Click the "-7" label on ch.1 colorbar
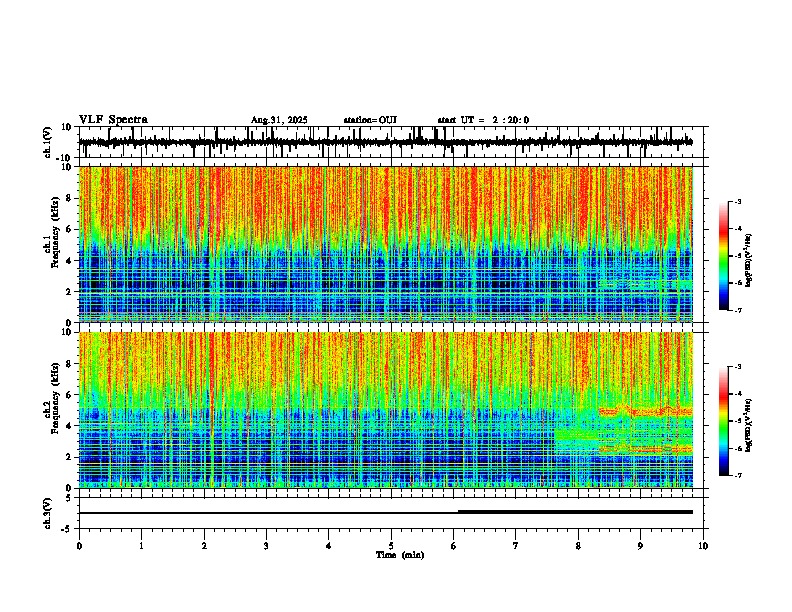 tap(737, 310)
